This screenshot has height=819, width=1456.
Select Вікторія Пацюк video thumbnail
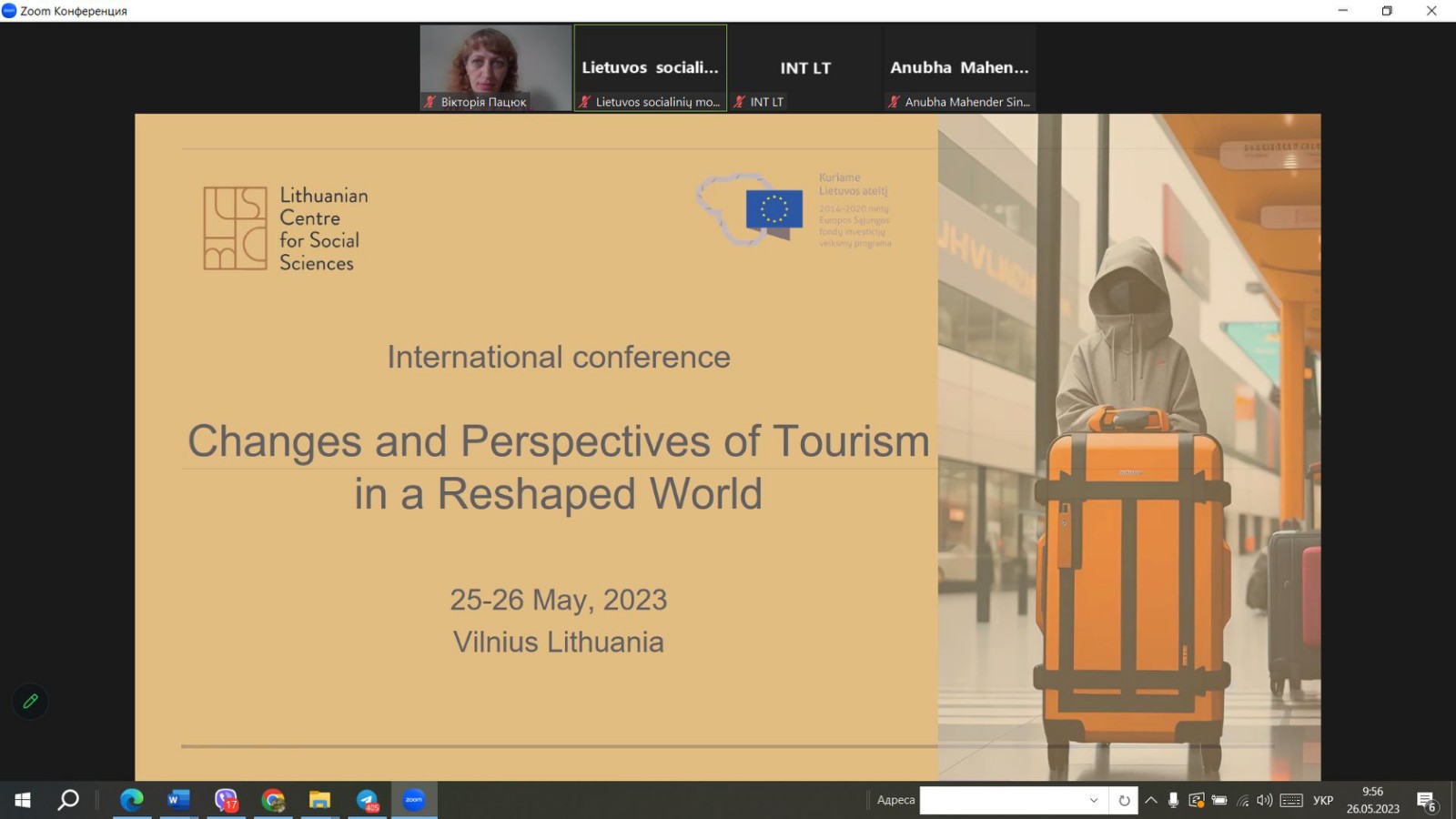click(496, 67)
